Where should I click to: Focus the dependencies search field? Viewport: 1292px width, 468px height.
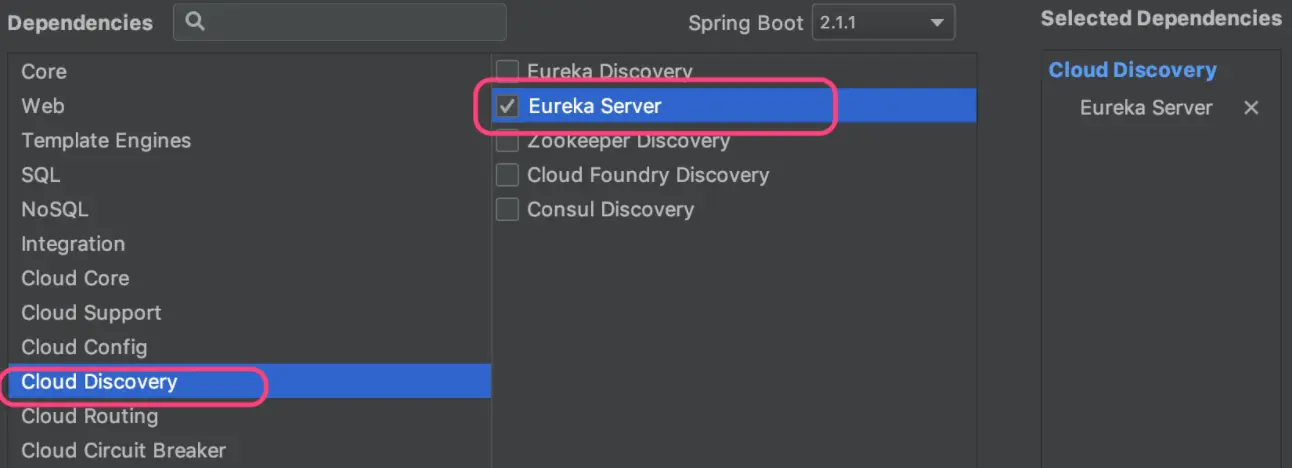pos(340,22)
